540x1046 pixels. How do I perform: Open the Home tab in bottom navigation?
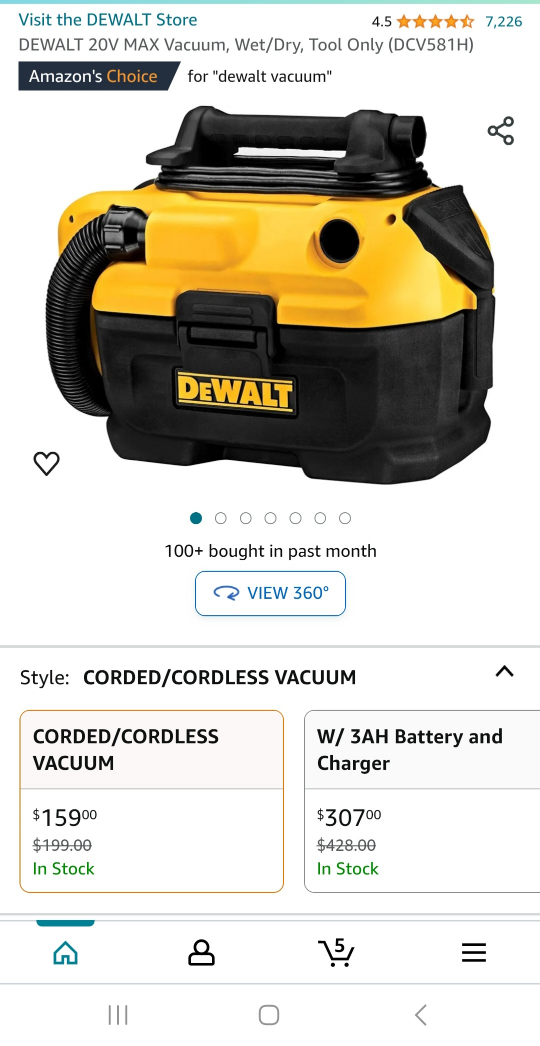(65, 954)
